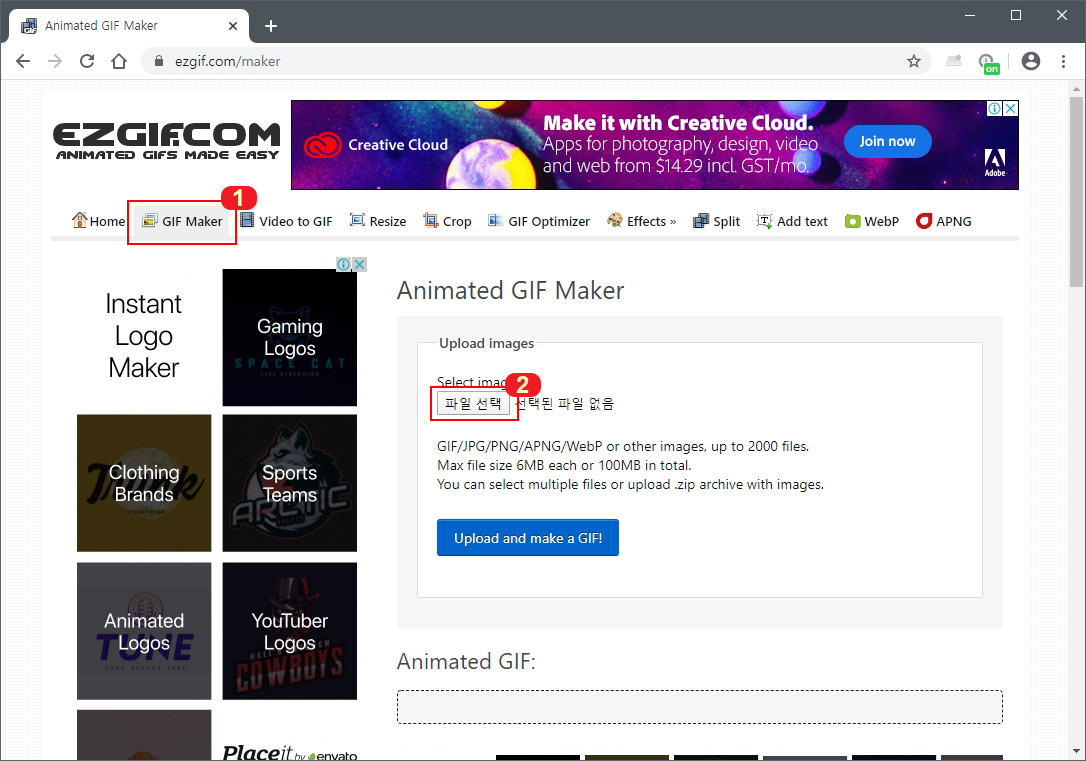Viewport: 1086px width, 761px height.
Task: Open the Chrome extensions dropdown area
Action: tap(953, 61)
